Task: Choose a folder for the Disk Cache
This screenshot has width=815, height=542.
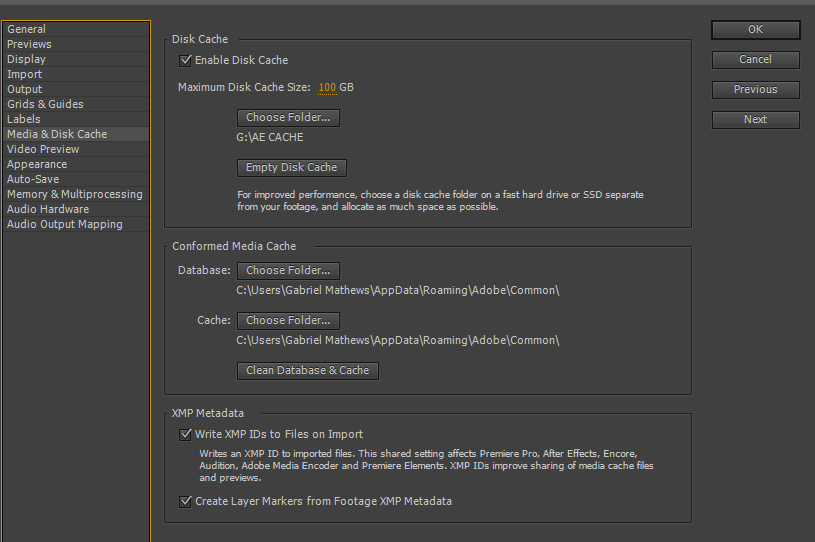Action: (288, 118)
